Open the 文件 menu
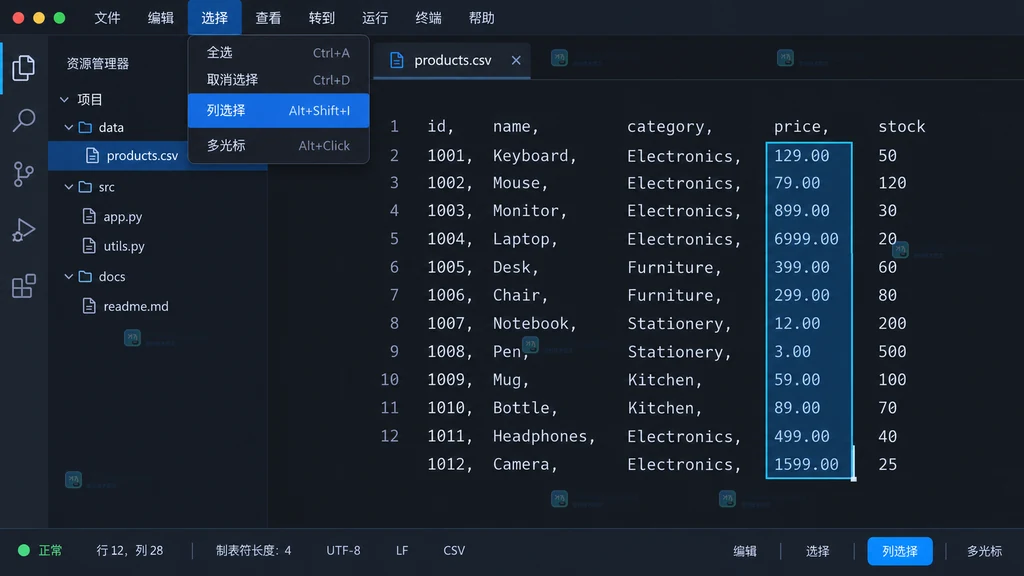Screen dimensions: 1024x576 point(107,18)
